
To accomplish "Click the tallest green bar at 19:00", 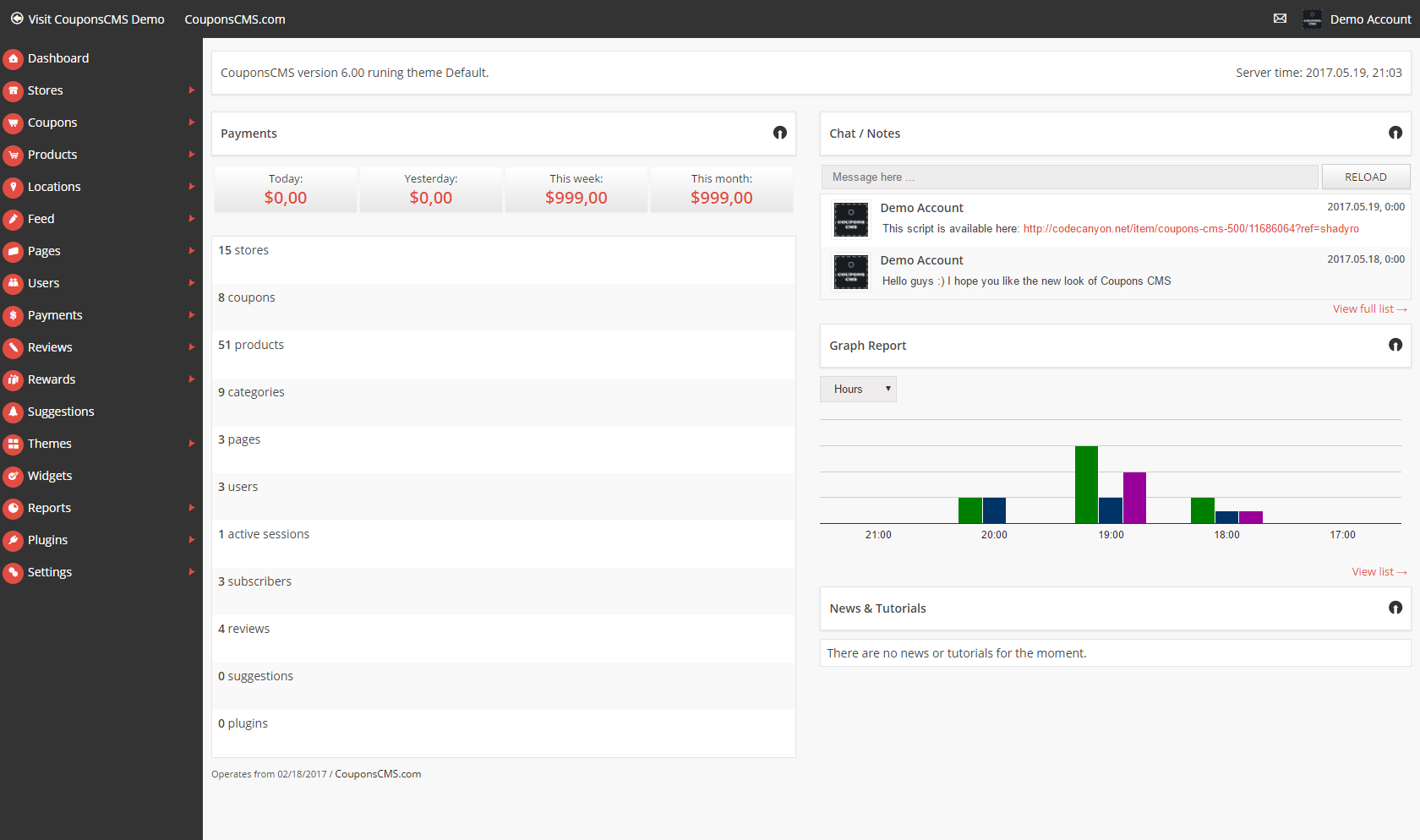I will (1086, 484).
